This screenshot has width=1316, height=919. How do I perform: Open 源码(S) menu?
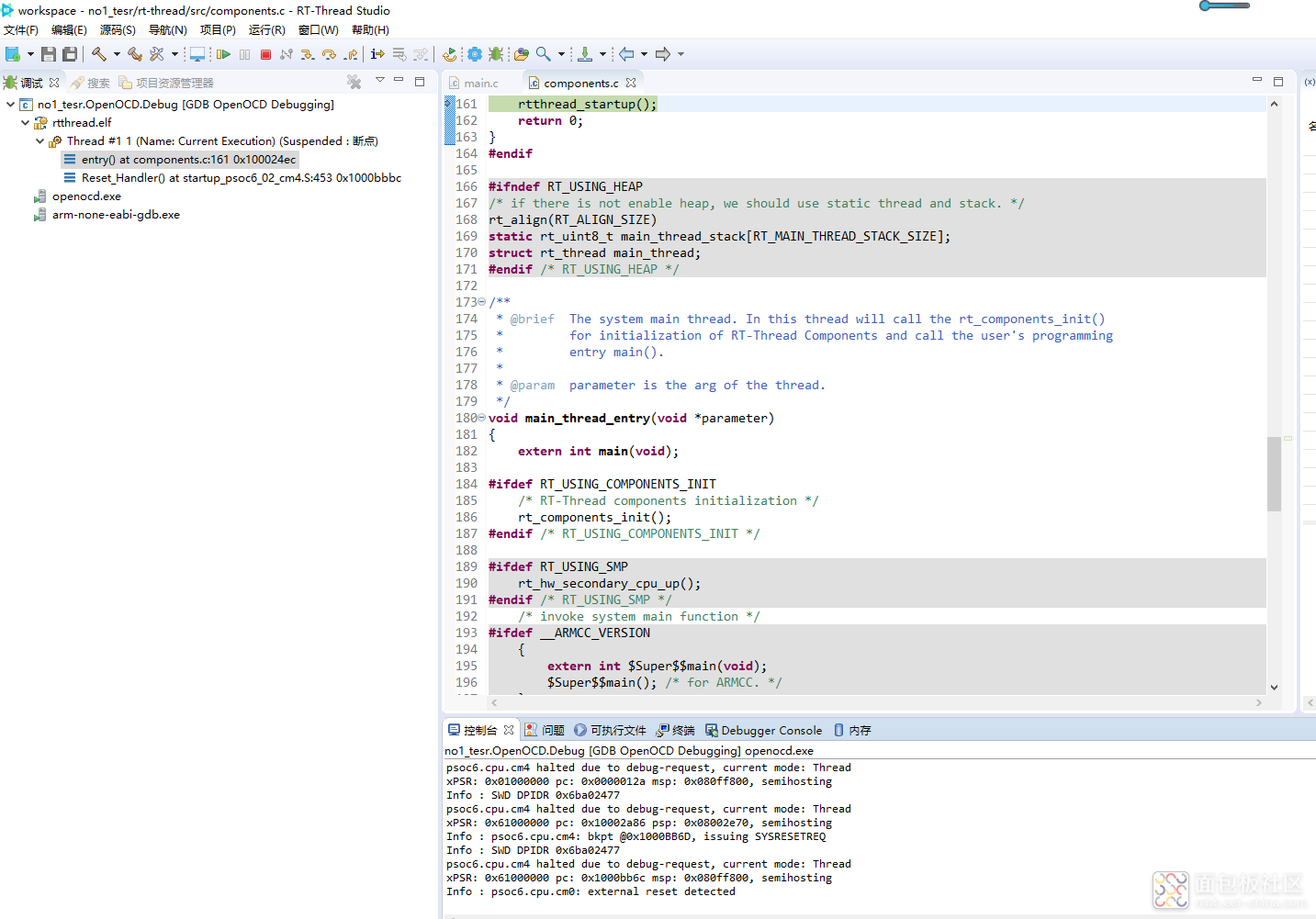point(118,30)
